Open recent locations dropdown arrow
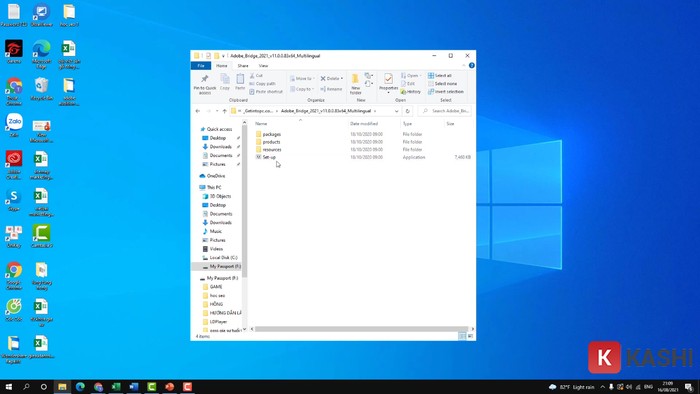This screenshot has width=700, height=394. point(217,111)
